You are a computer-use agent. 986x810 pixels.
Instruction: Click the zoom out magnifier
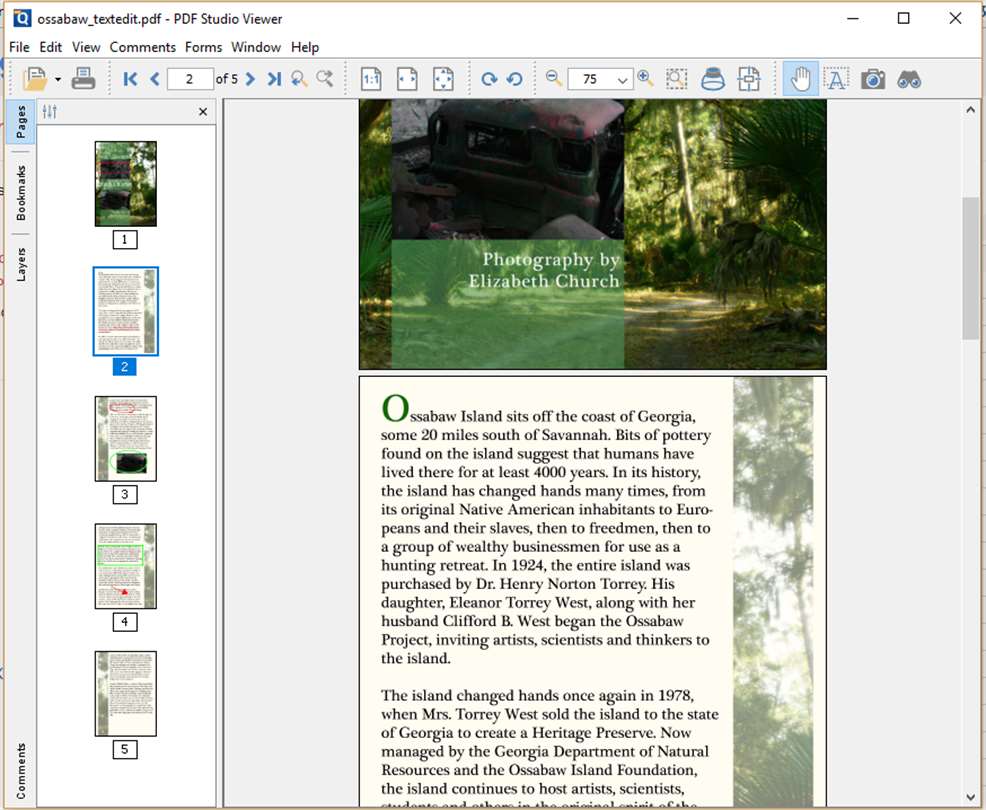point(554,78)
